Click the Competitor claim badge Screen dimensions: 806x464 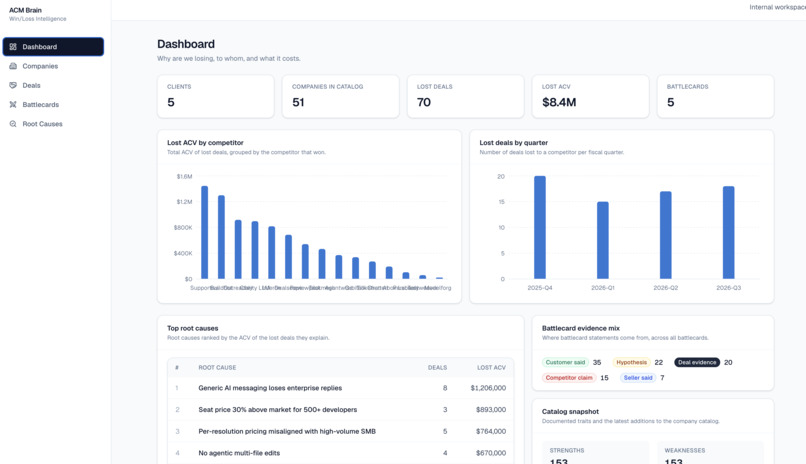[569, 378]
